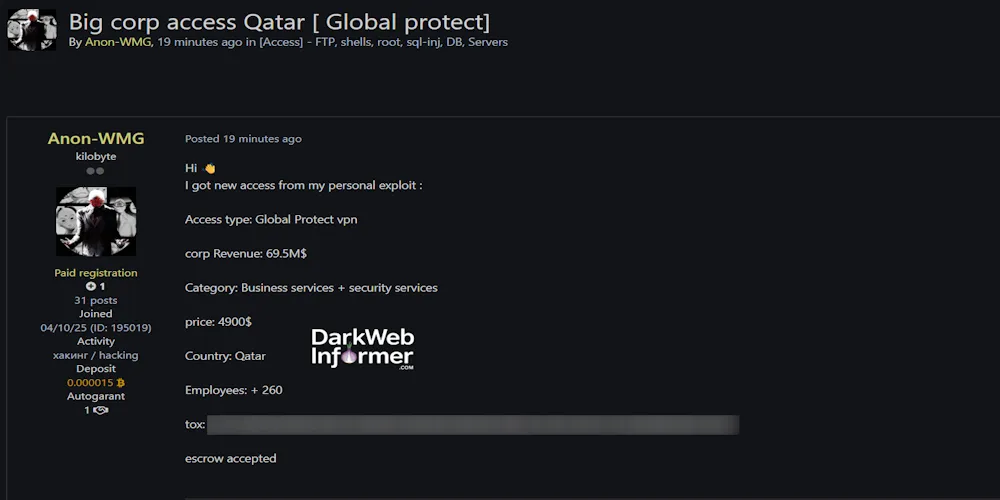
Task: Click the join date with ID 195019
Action: click(x=96, y=327)
